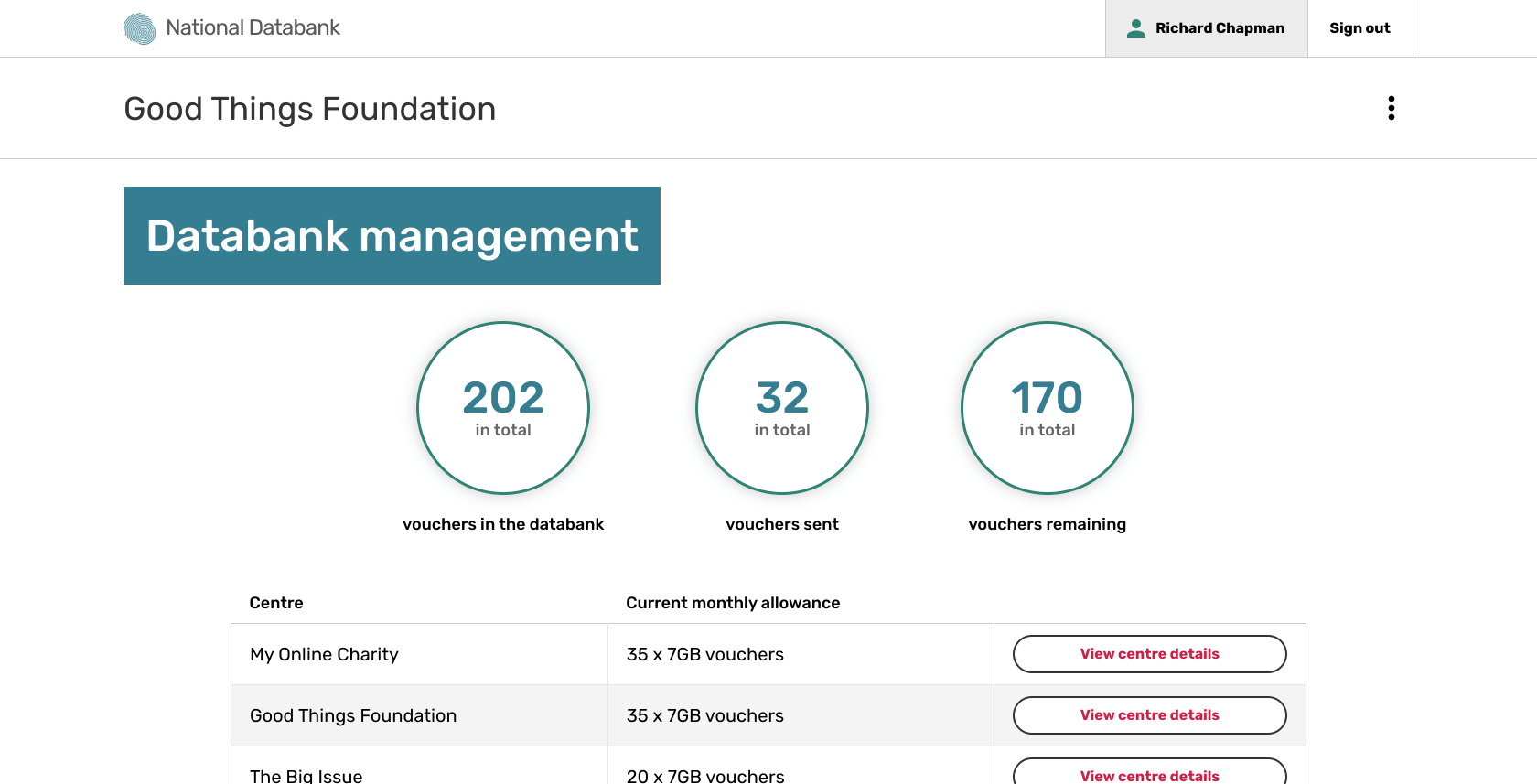
Task: Click the user profile icon beside Richard Chapman
Action: click(1135, 28)
